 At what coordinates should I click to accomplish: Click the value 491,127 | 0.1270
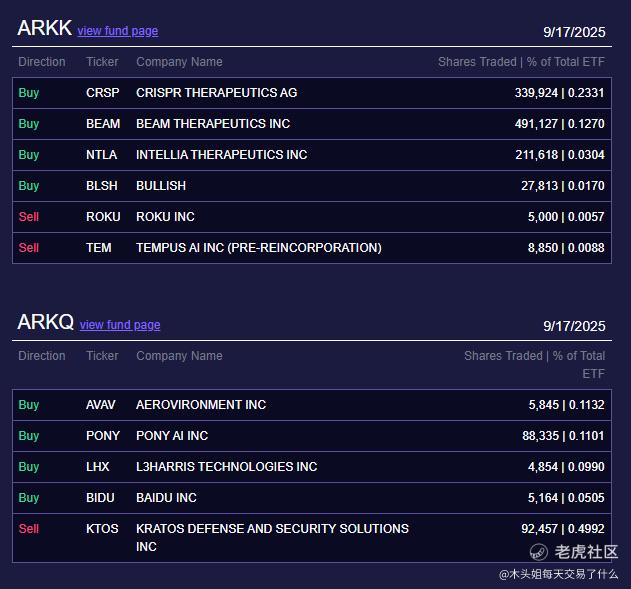(x=559, y=124)
